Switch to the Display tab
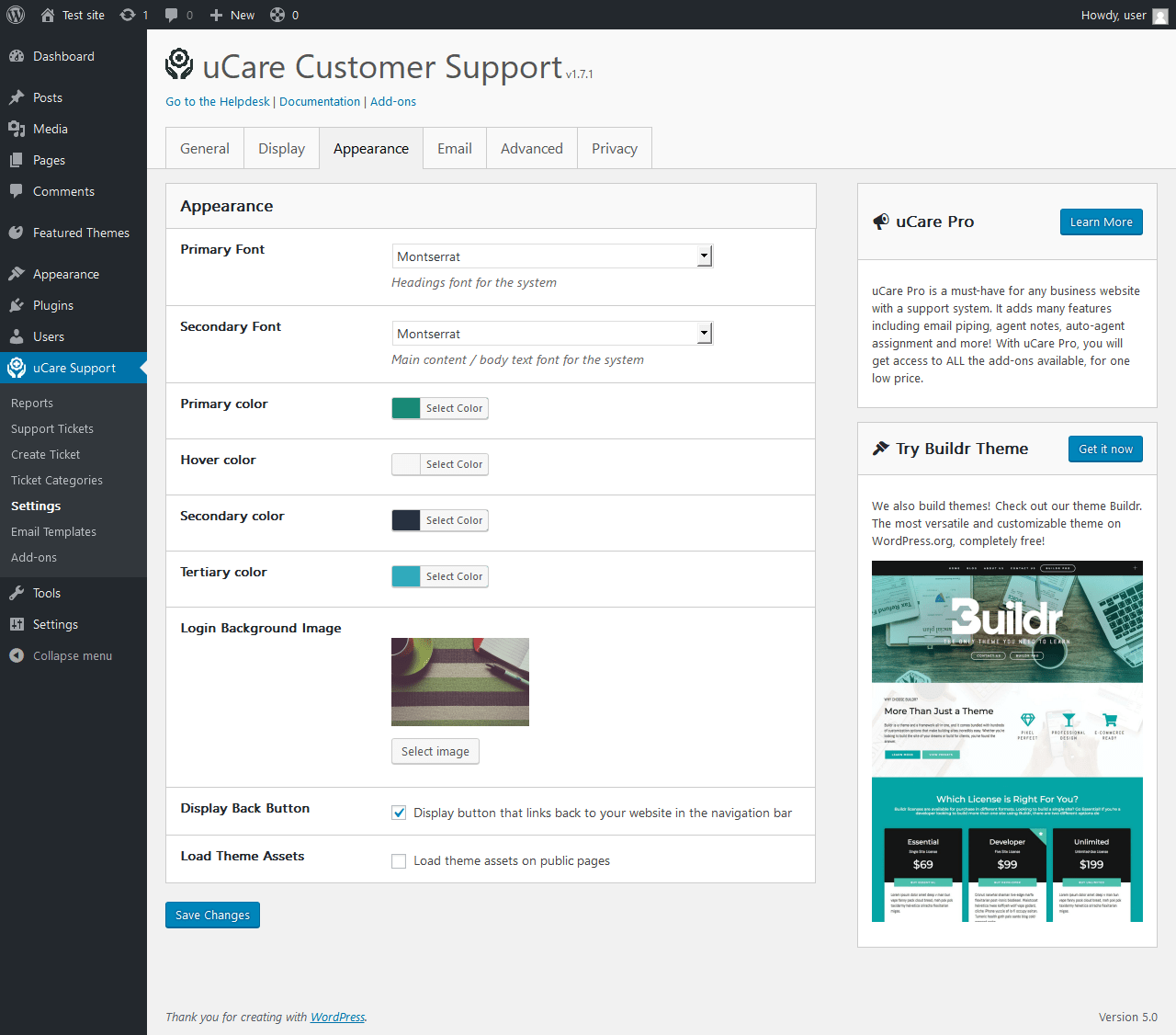This screenshot has width=1176, height=1035. pos(282,149)
